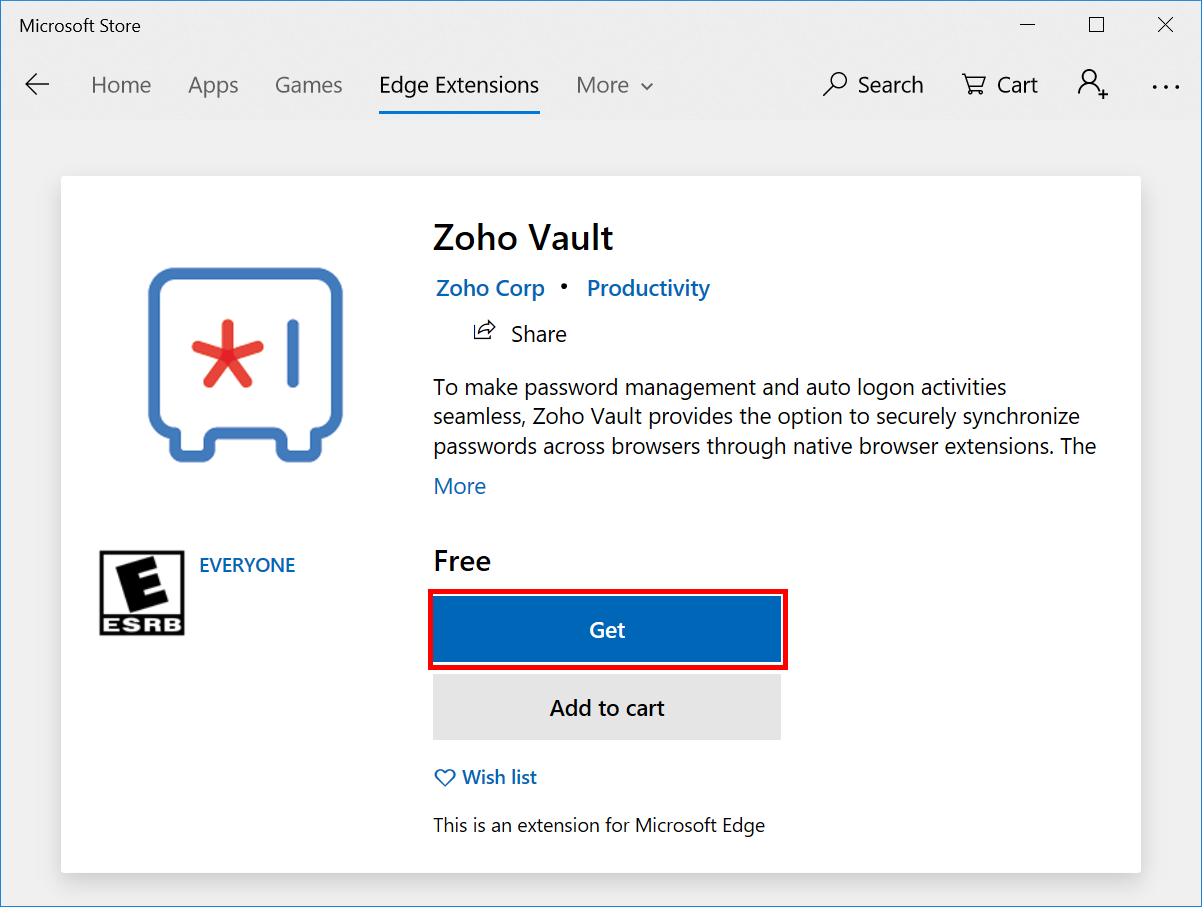Open the Productivity category link
Viewport: 1202px width, 907px height.
pos(648,288)
